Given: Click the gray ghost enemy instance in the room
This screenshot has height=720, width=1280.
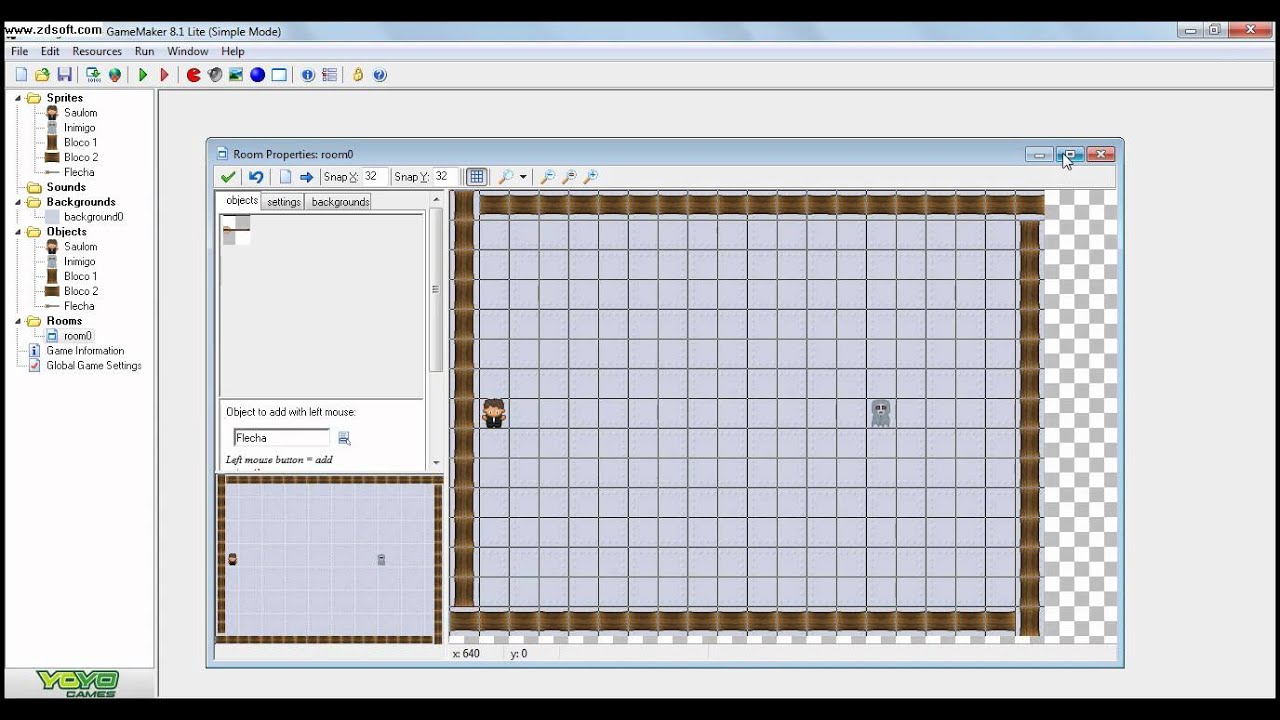Looking at the screenshot, I should coord(880,413).
